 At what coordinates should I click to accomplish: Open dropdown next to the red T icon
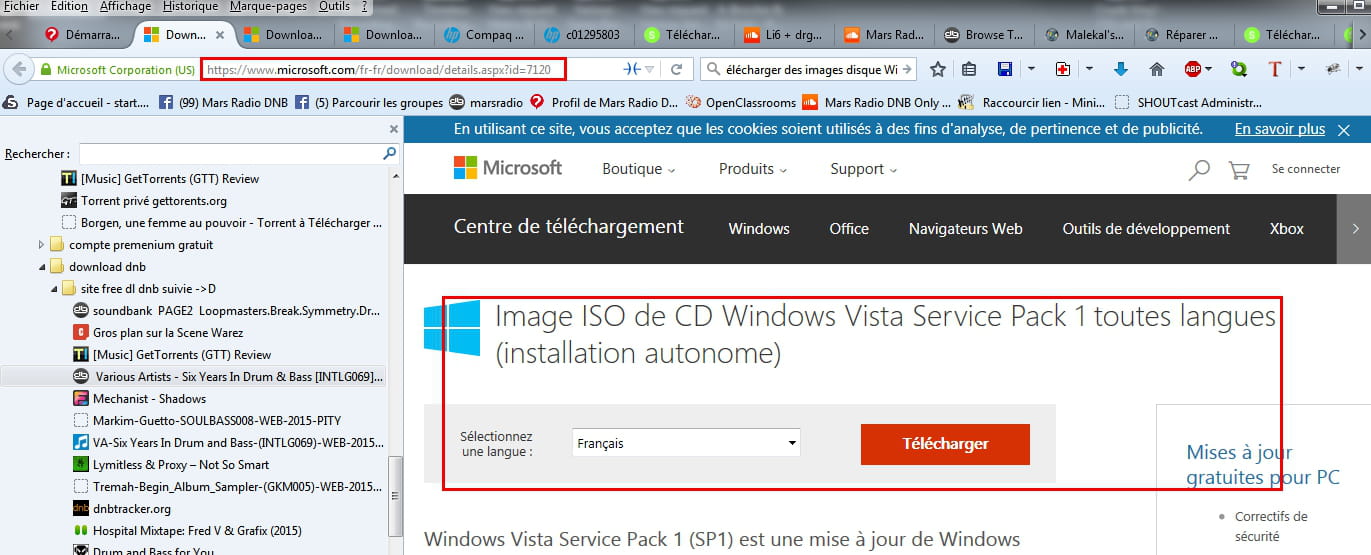click(1300, 70)
